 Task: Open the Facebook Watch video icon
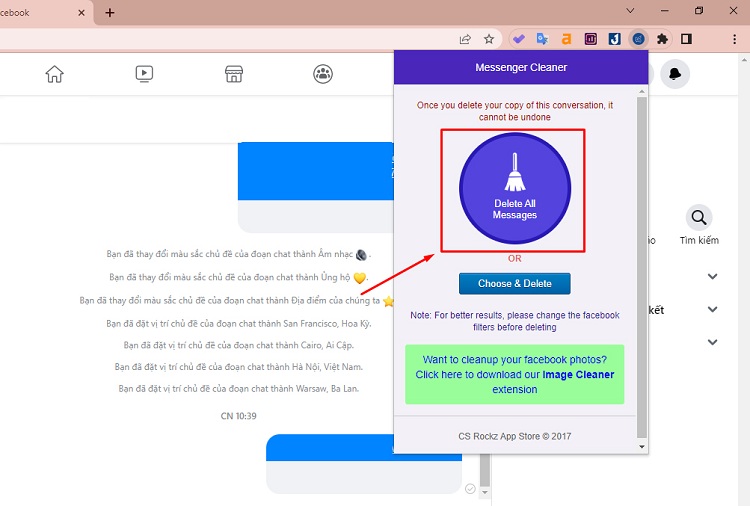(144, 74)
